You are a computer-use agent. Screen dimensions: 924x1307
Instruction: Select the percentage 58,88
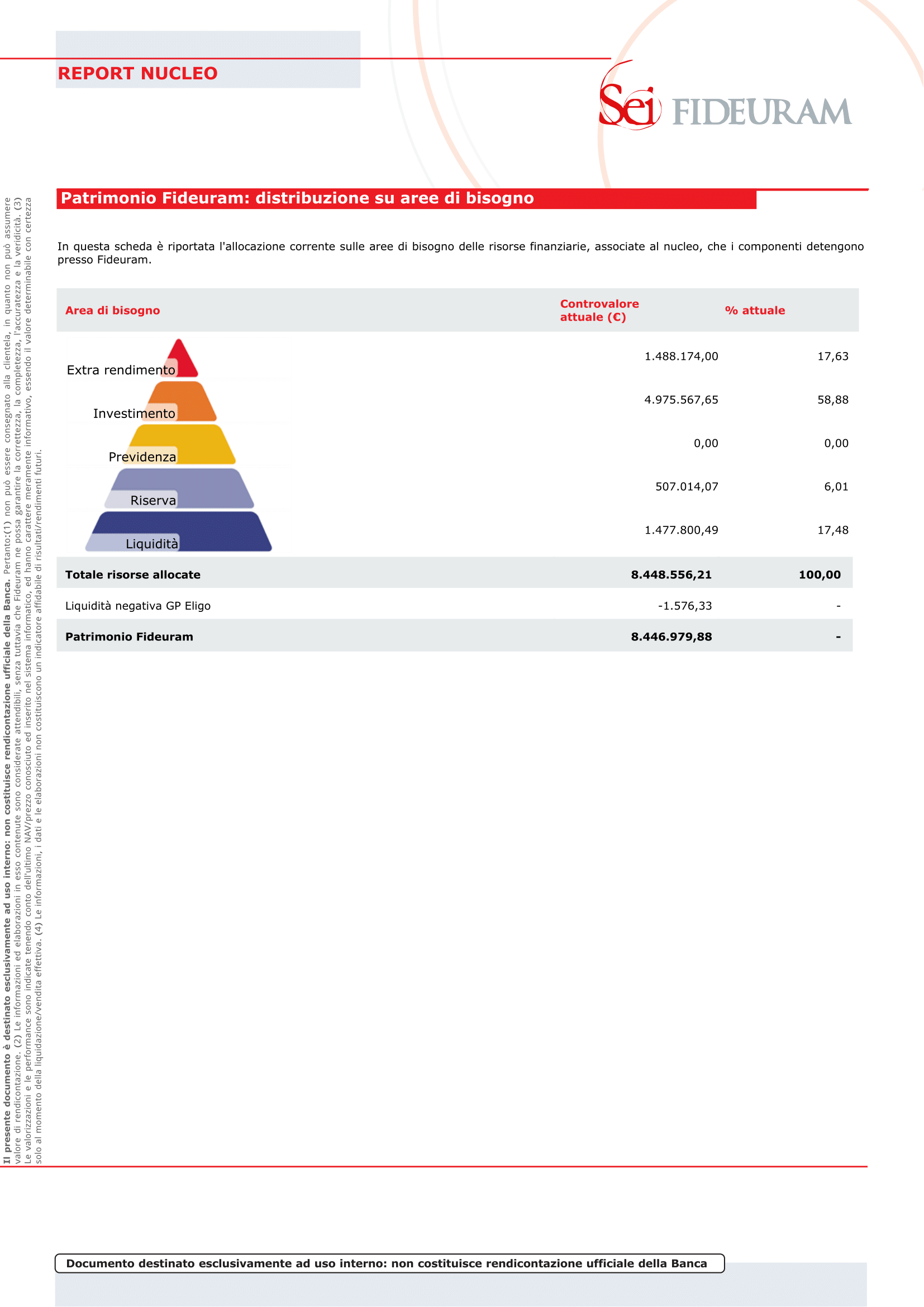pyautogui.click(x=833, y=400)
